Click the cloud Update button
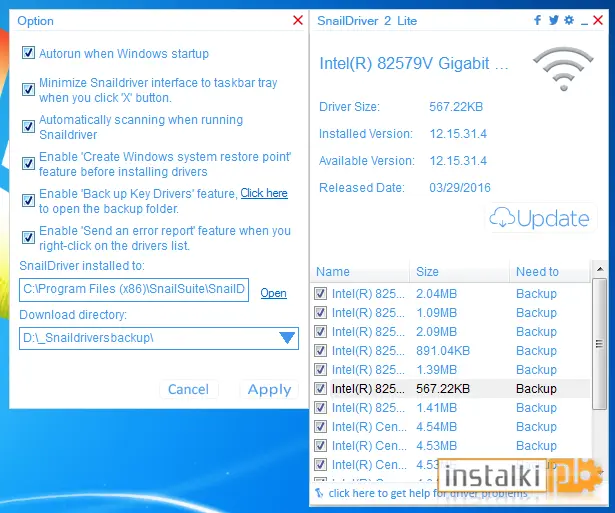615x513 pixels. (541, 218)
